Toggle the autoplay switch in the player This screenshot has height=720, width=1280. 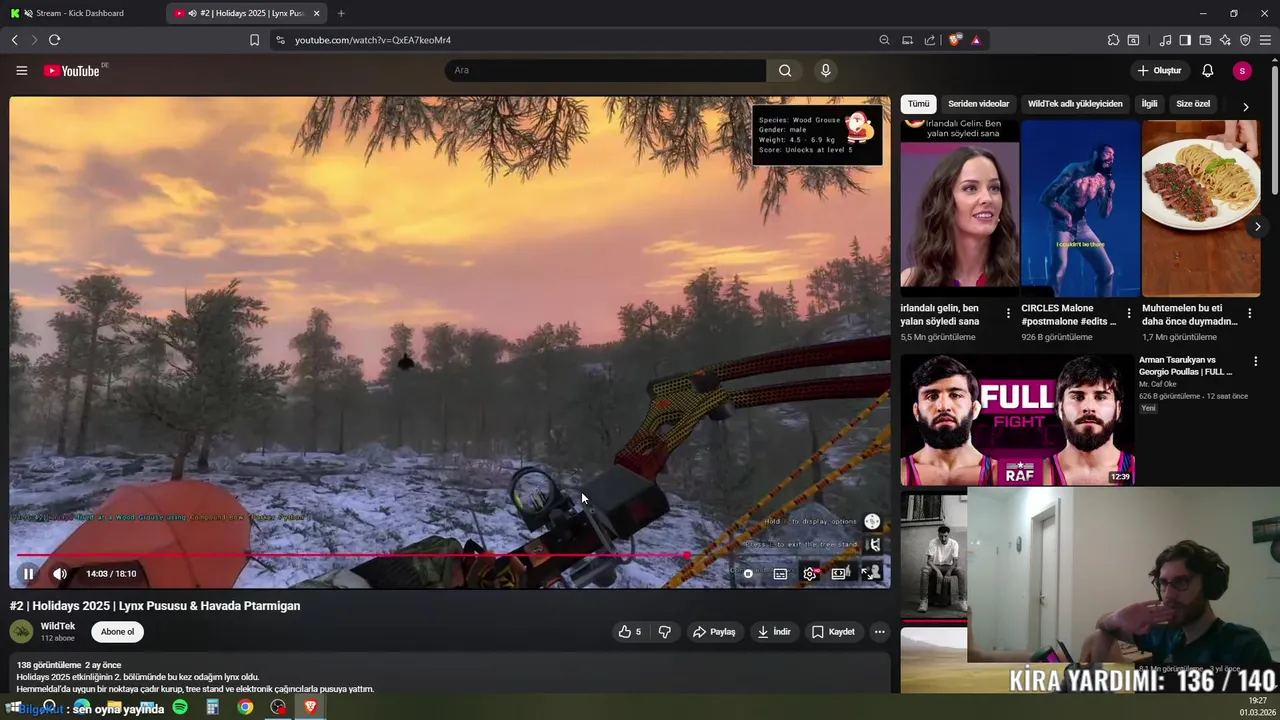(x=747, y=573)
